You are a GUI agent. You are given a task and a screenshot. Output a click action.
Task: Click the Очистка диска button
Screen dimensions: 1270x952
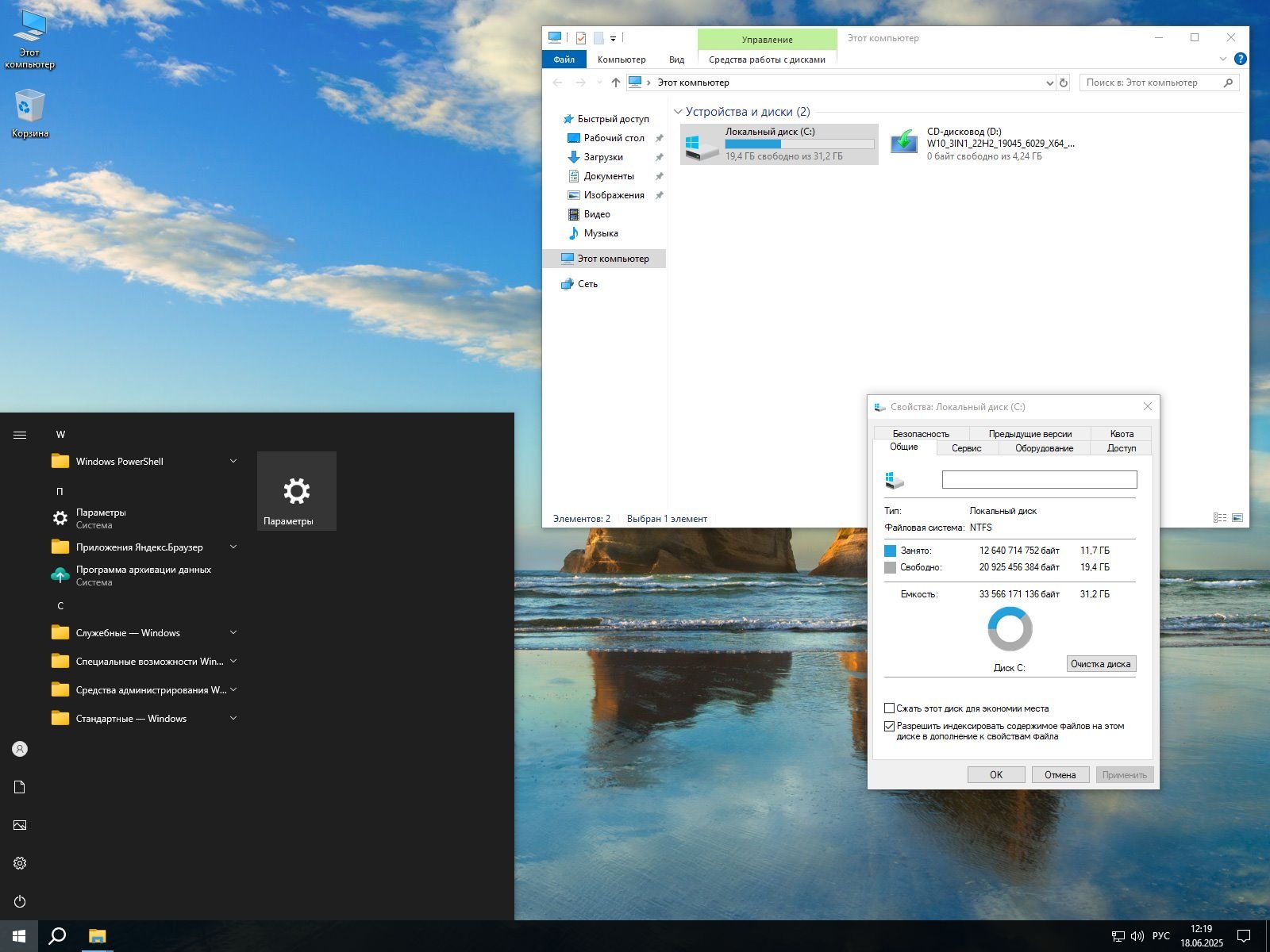coord(1100,664)
